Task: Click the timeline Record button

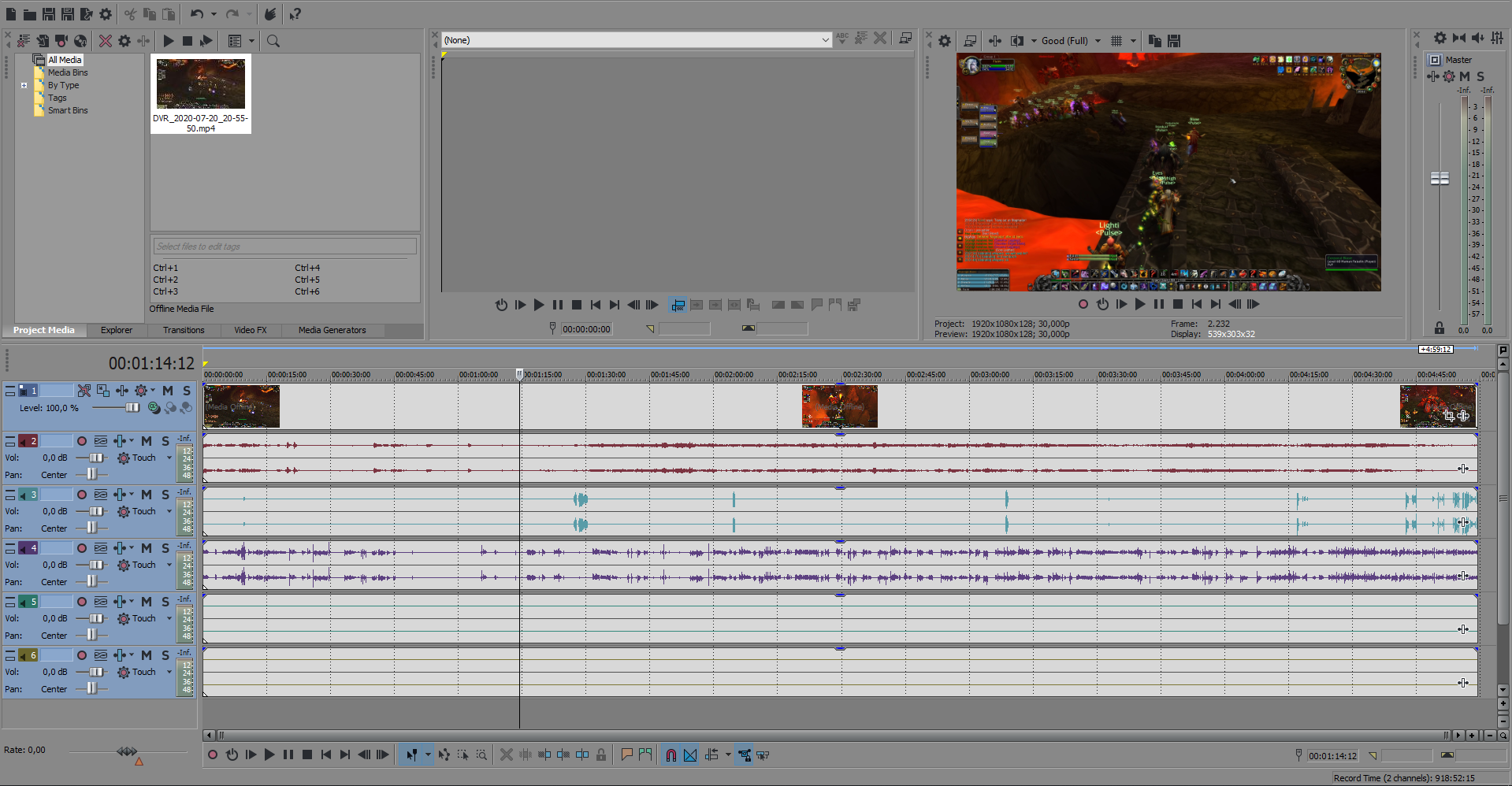Action: coord(213,754)
